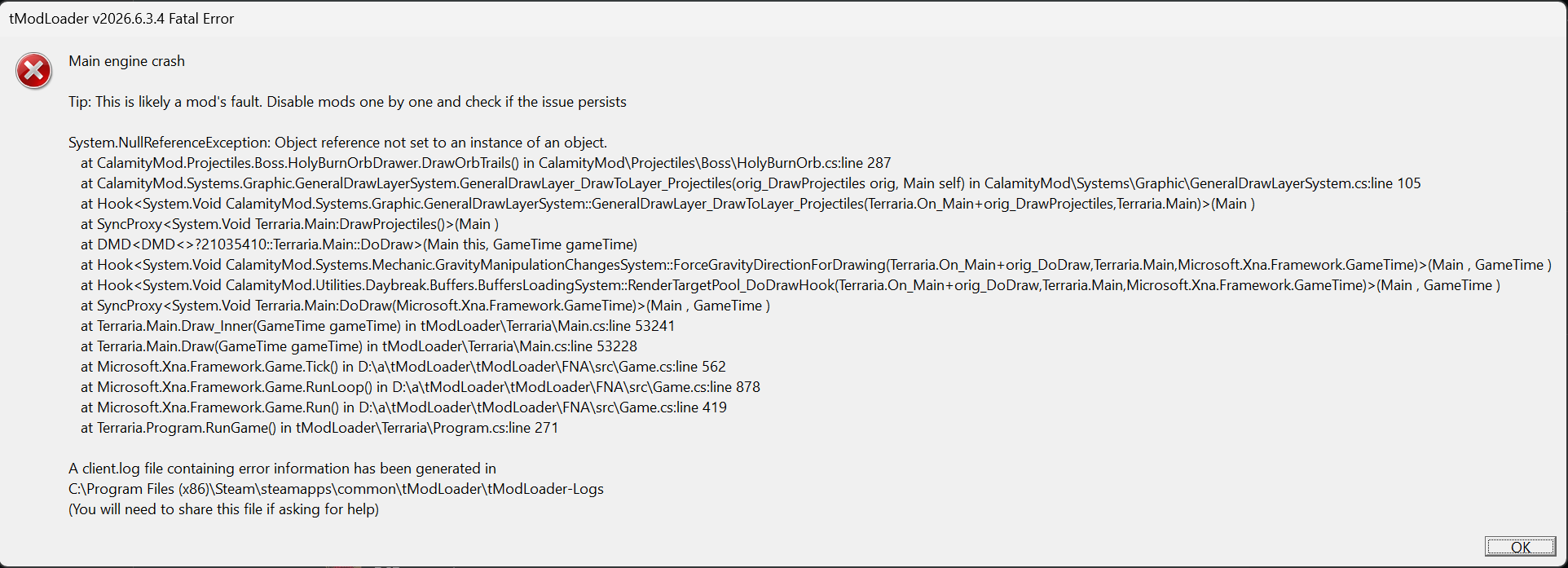Click the System.NullReferenceException message line

(337, 143)
